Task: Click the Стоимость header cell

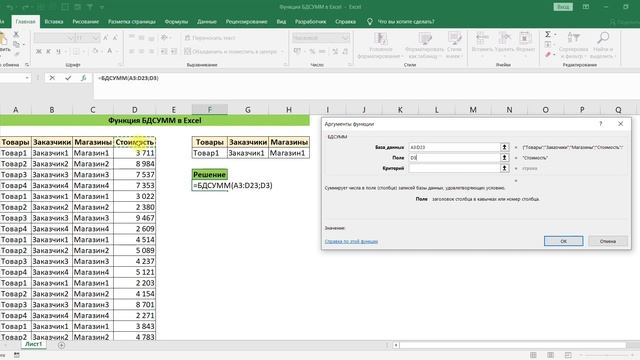Action: pyautogui.click(x=135, y=142)
